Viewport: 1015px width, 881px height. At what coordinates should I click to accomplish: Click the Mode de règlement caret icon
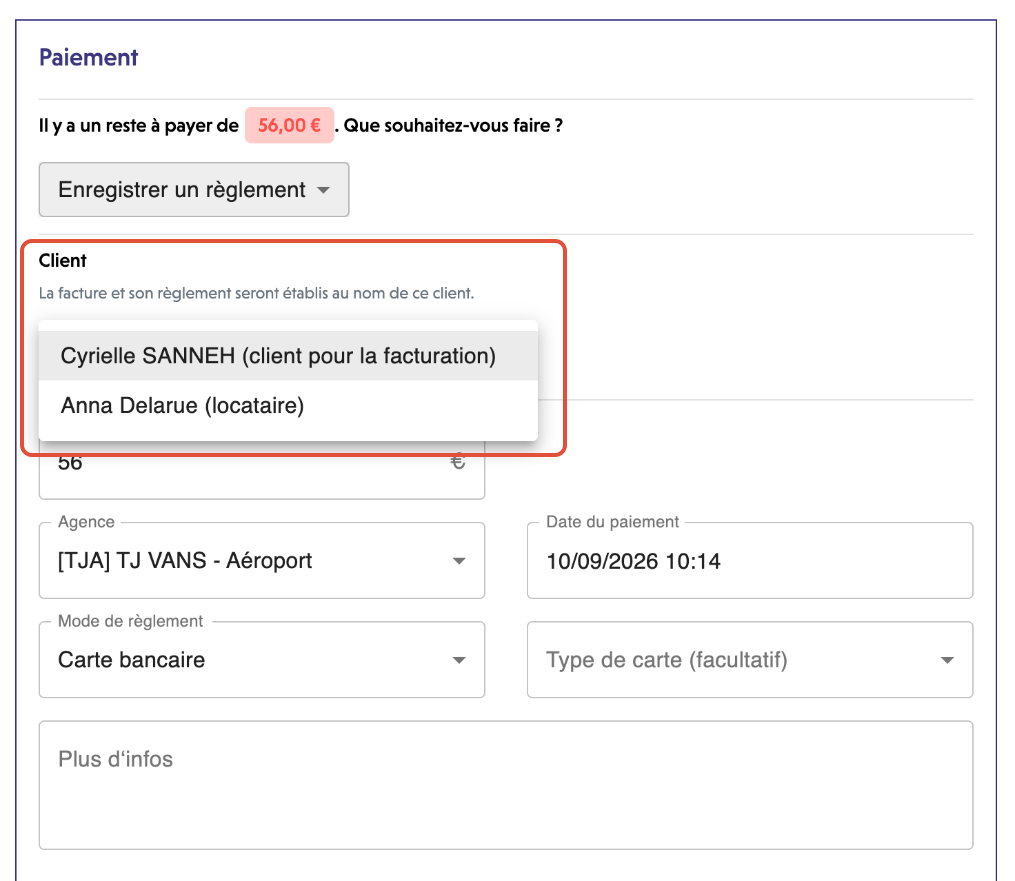click(459, 660)
